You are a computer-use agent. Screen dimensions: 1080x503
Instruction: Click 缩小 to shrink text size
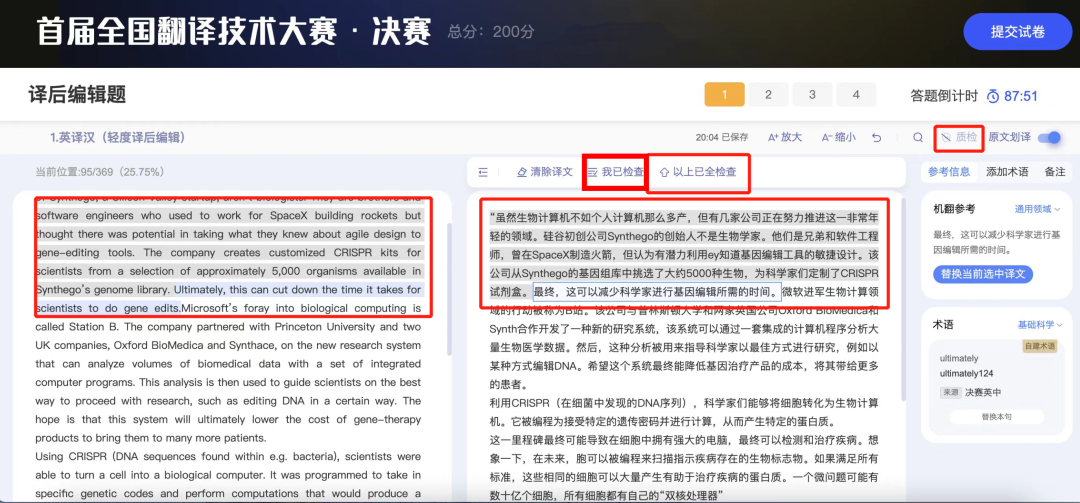pos(838,138)
